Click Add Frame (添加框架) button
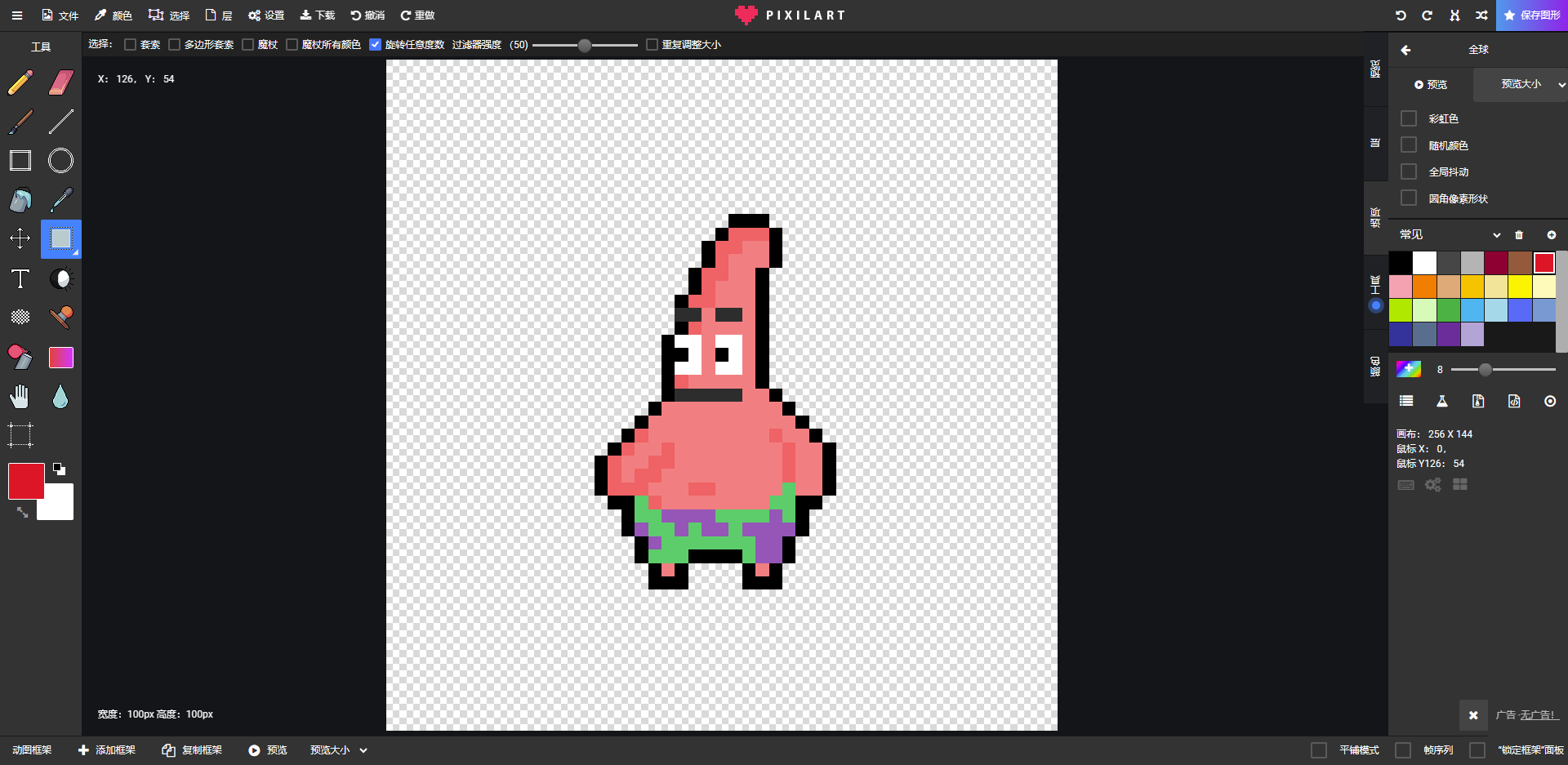This screenshot has width=1568, height=765. 107,750
